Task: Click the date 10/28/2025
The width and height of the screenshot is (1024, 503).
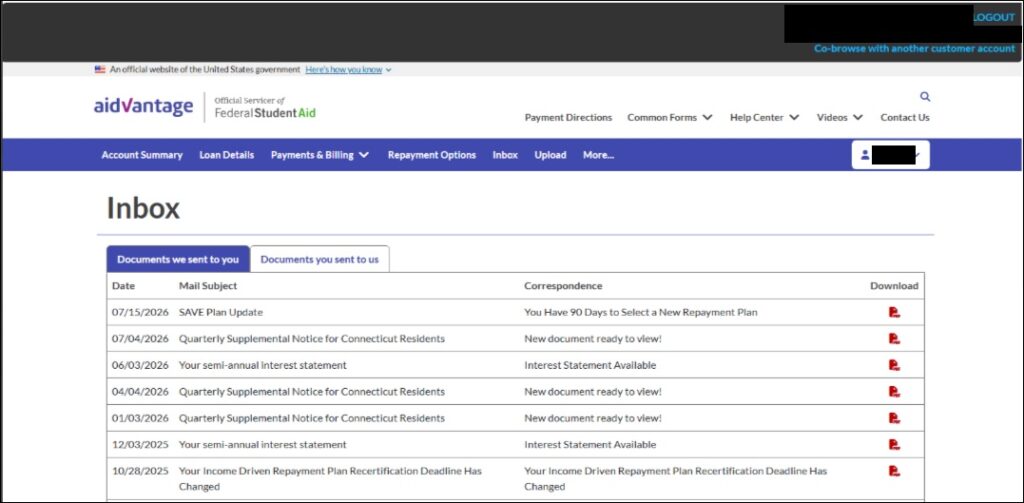Action: pos(140,470)
